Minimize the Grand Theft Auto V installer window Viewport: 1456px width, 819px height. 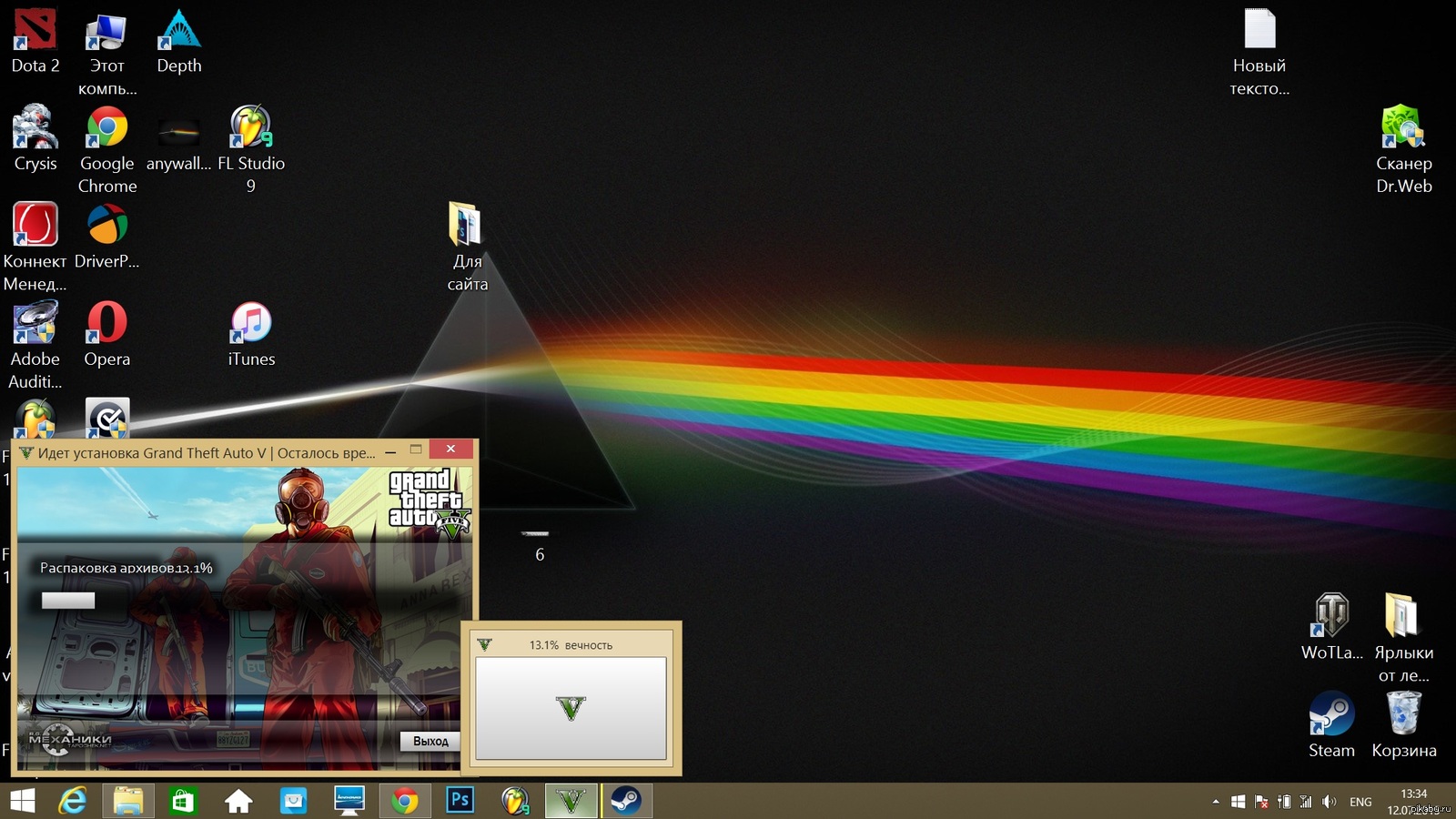click(x=390, y=450)
